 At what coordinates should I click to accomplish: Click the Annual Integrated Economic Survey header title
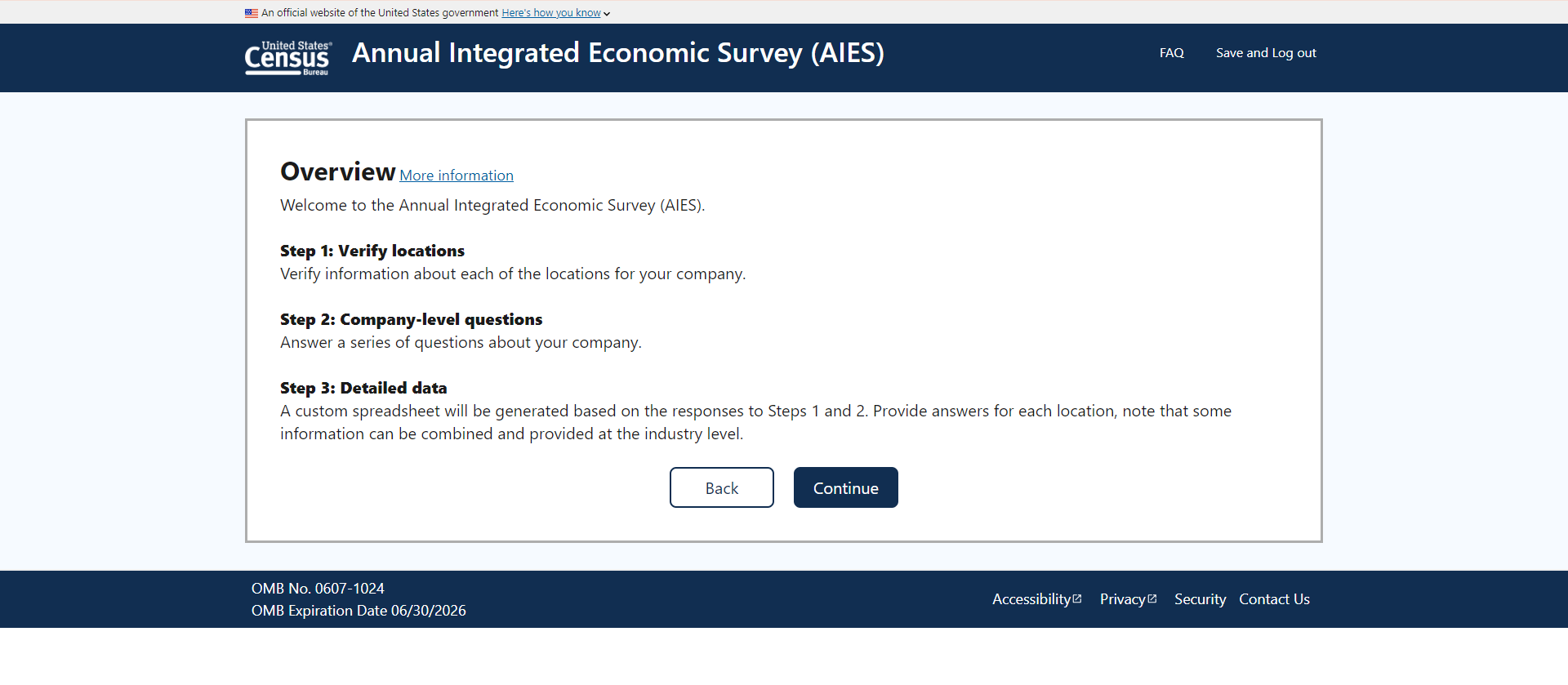coord(617,53)
